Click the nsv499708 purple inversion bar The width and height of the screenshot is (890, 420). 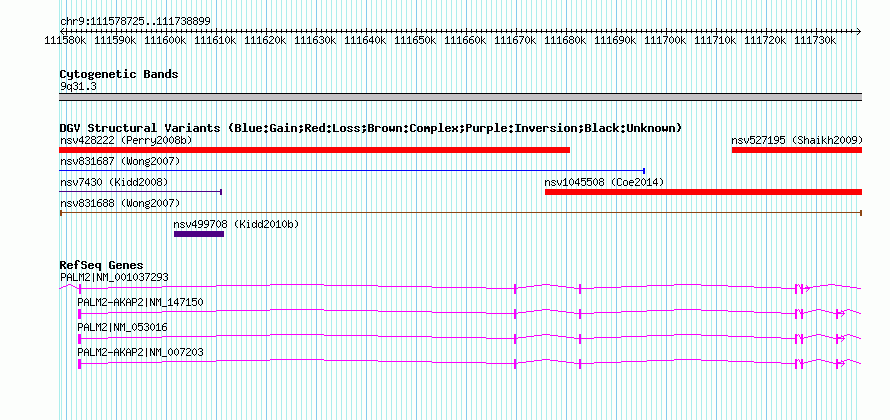click(199, 234)
